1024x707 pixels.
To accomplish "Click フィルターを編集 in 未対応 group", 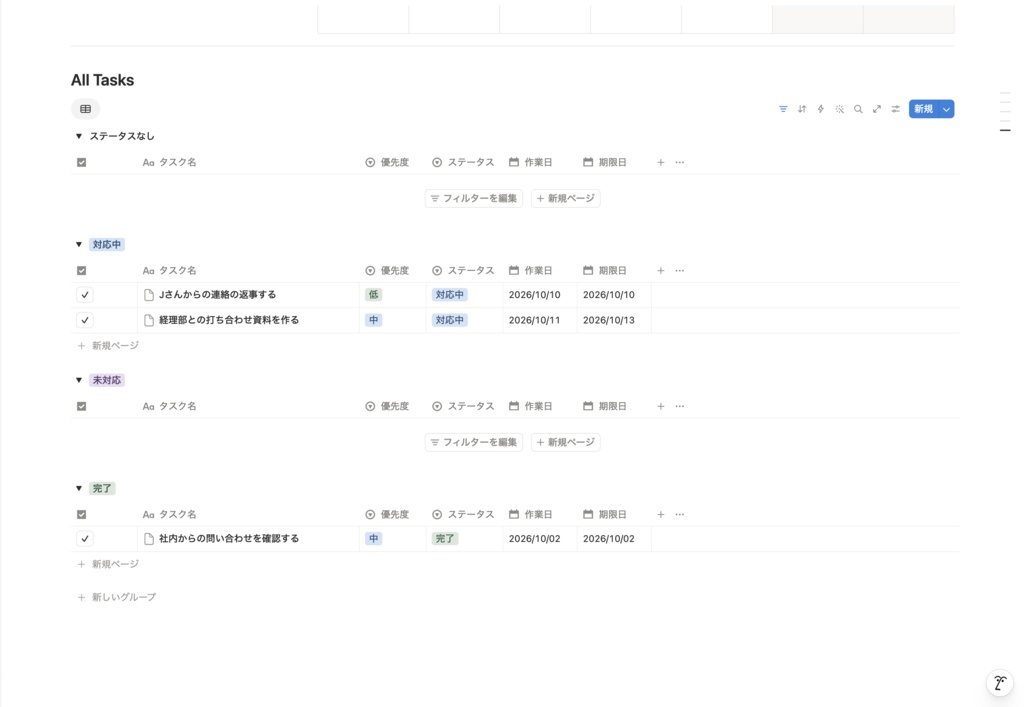I will [x=473, y=443].
